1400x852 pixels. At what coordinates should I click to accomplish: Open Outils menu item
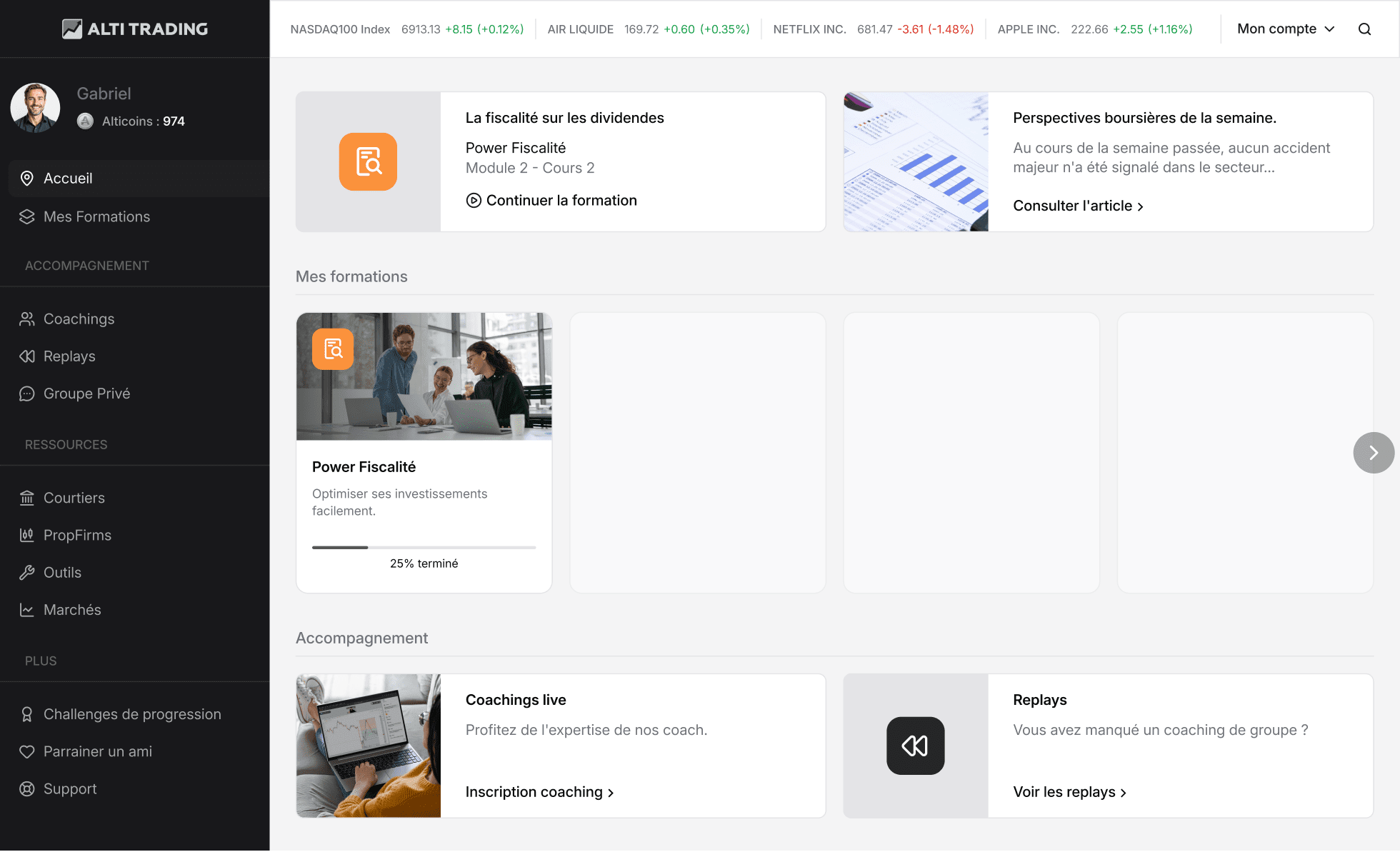tap(139, 573)
